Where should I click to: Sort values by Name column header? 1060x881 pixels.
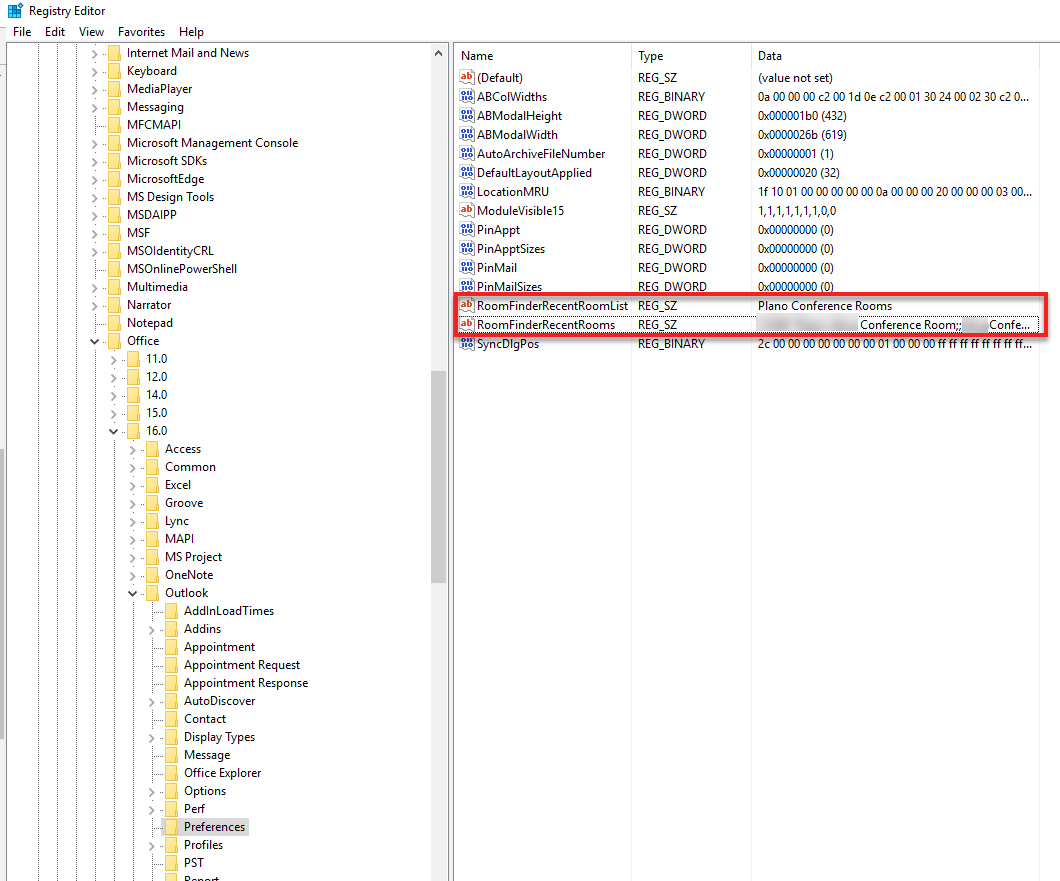pyautogui.click(x=543, y=56)
